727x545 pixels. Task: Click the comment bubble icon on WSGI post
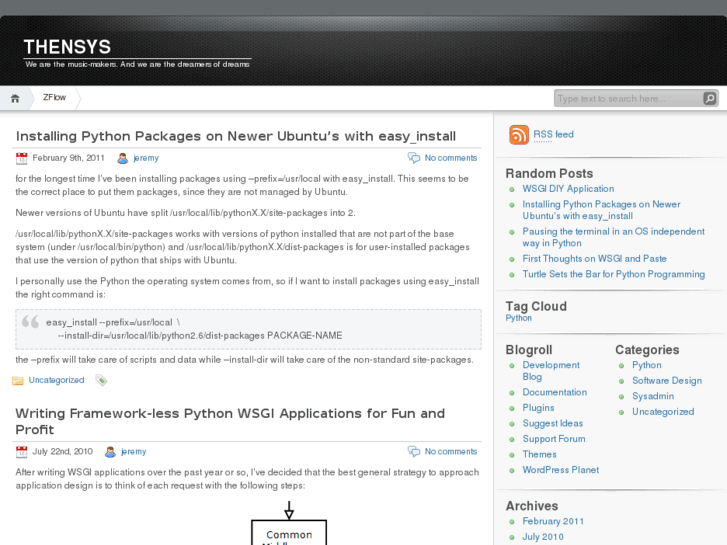tap(413, 451)
